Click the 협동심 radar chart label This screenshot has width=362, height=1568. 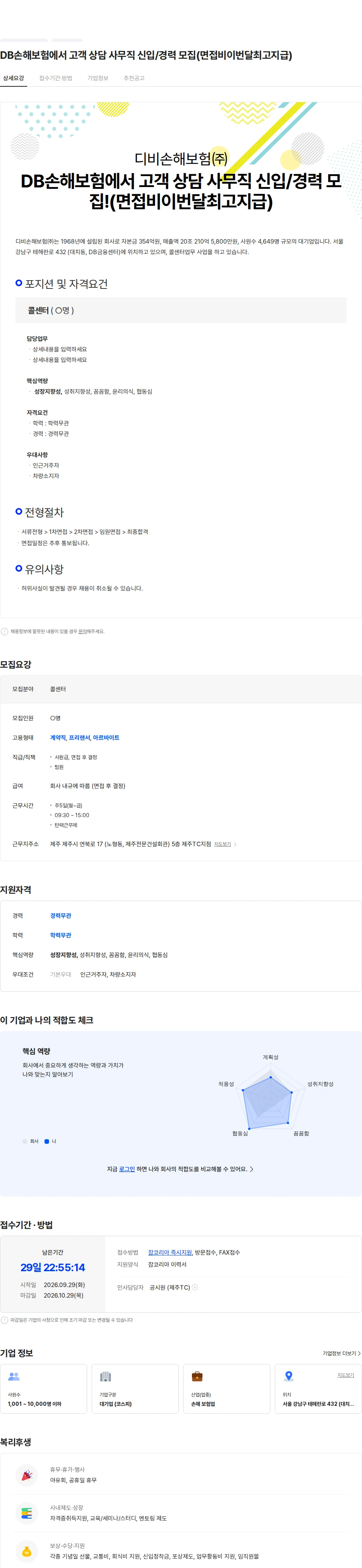(x=240, y=1134)
